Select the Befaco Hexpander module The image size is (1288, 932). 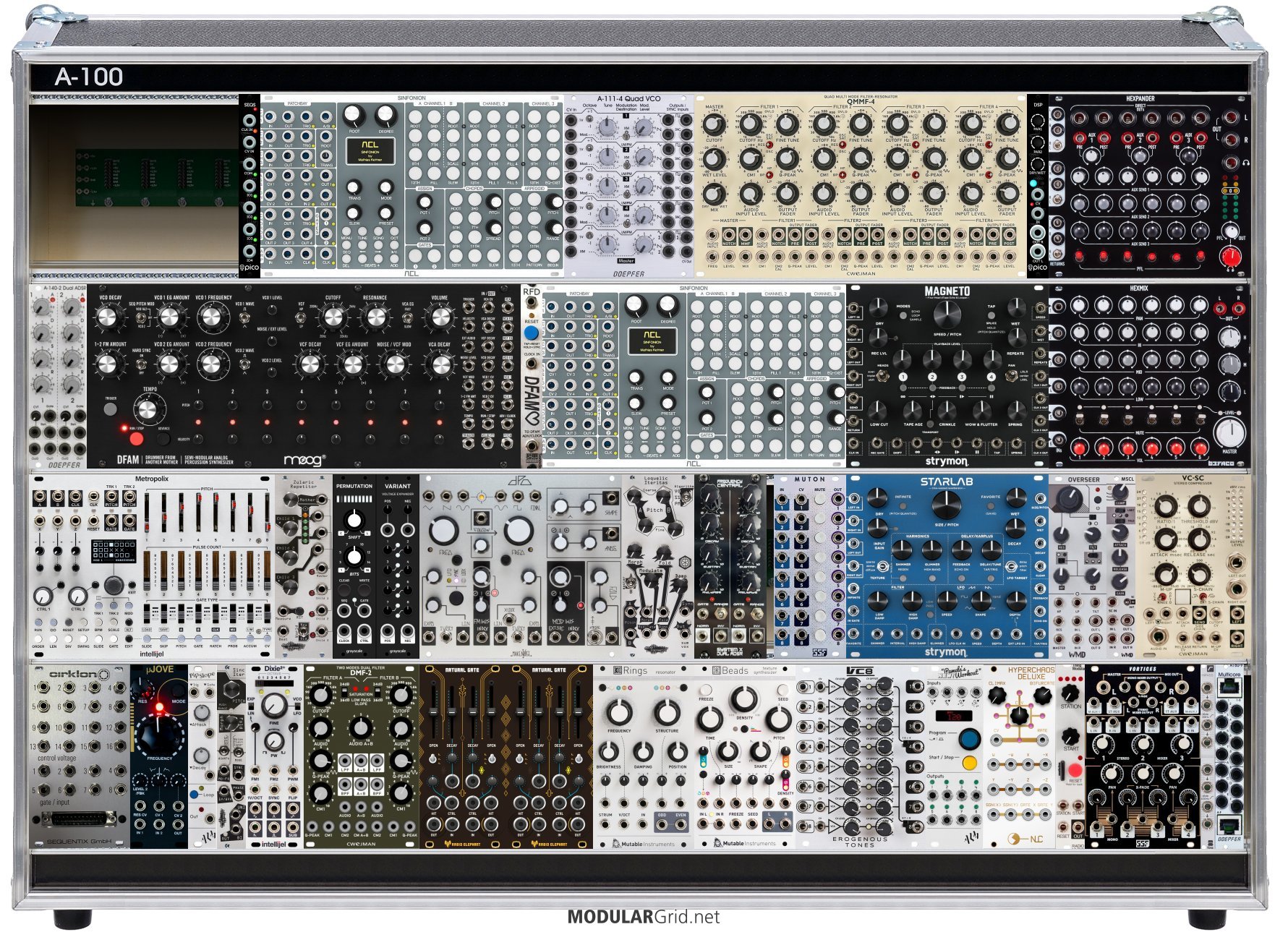(1149, 186)
